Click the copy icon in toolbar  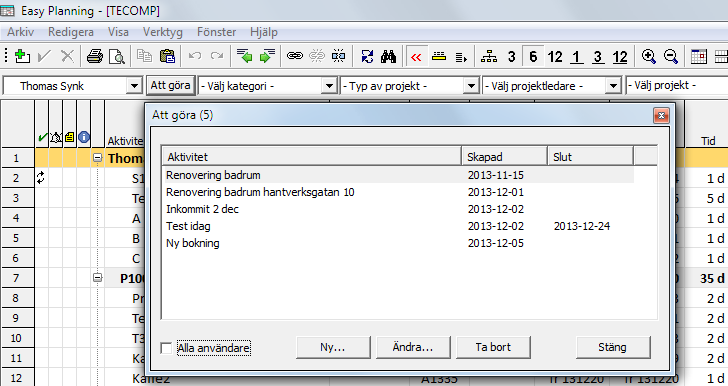tap(144, 56)
